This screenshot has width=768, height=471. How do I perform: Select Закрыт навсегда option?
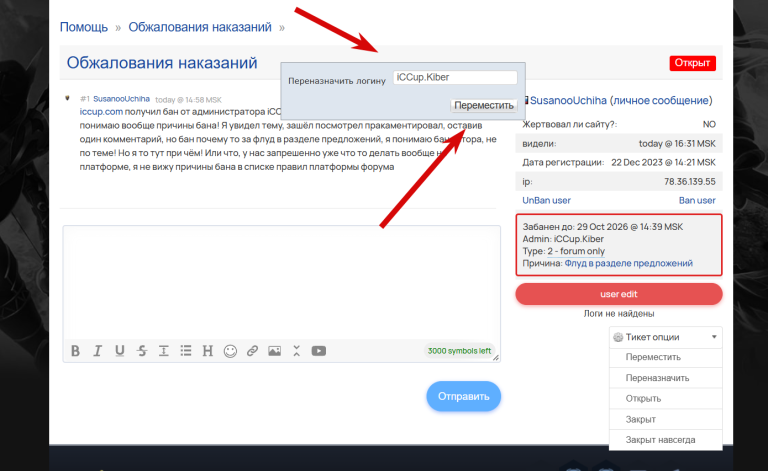[660, 440]
